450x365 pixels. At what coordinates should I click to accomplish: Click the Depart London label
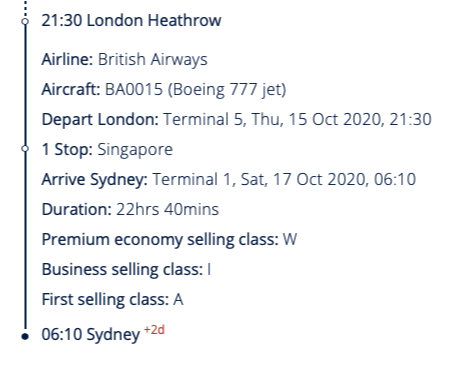[100, 119]
